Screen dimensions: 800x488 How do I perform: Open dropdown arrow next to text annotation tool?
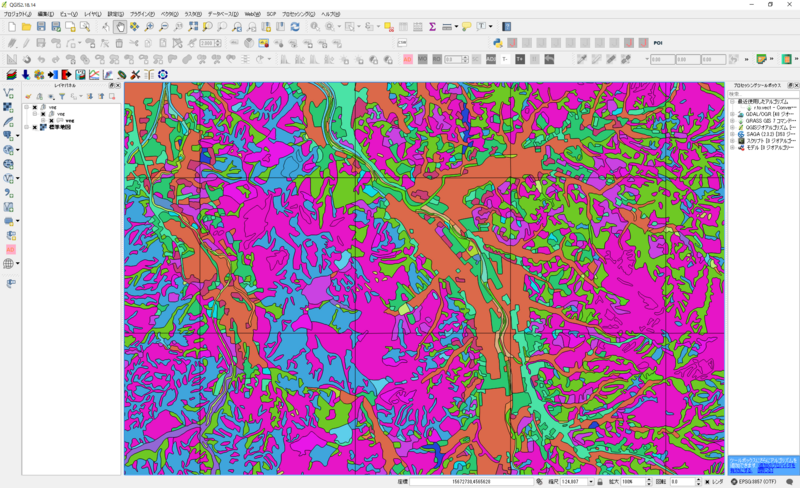(x=491, y=27)
